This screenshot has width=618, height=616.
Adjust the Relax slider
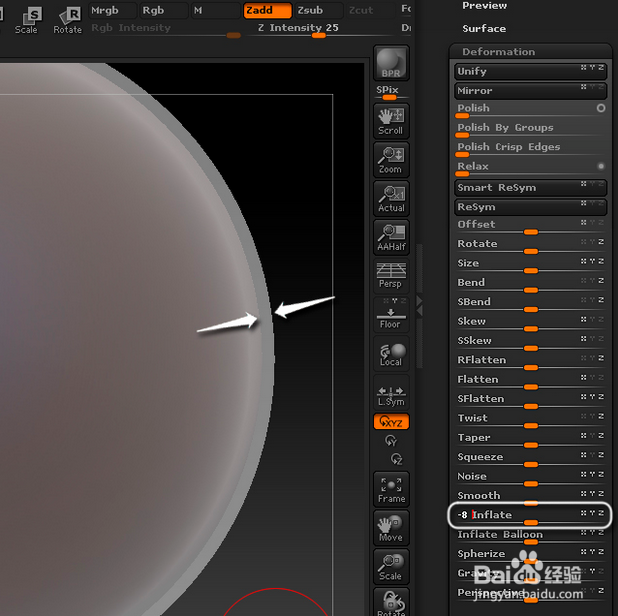pyautogui.click(x=531, y=168)
